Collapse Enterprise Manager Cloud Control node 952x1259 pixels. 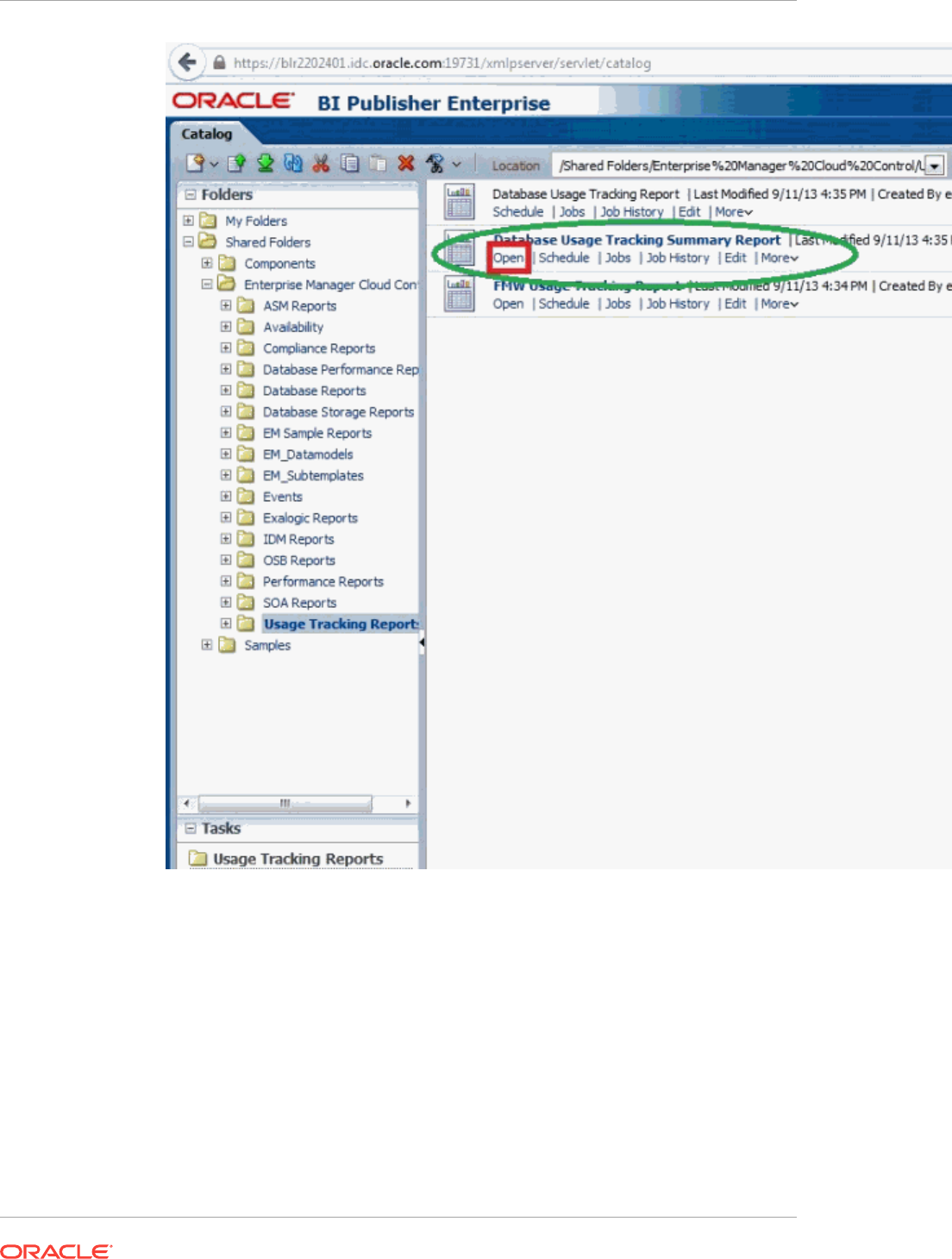[207, 285]
